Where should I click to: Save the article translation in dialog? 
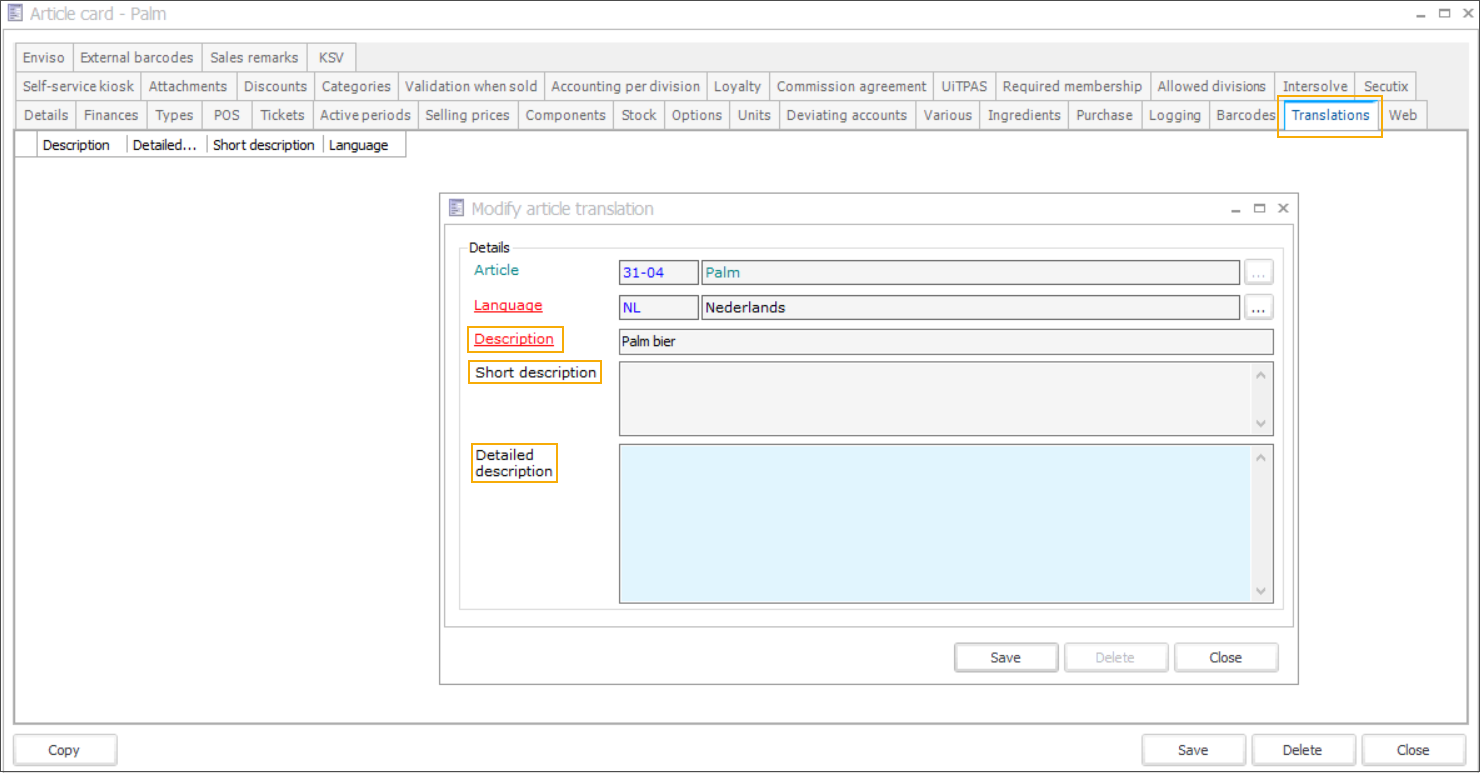click(1006, 658)
